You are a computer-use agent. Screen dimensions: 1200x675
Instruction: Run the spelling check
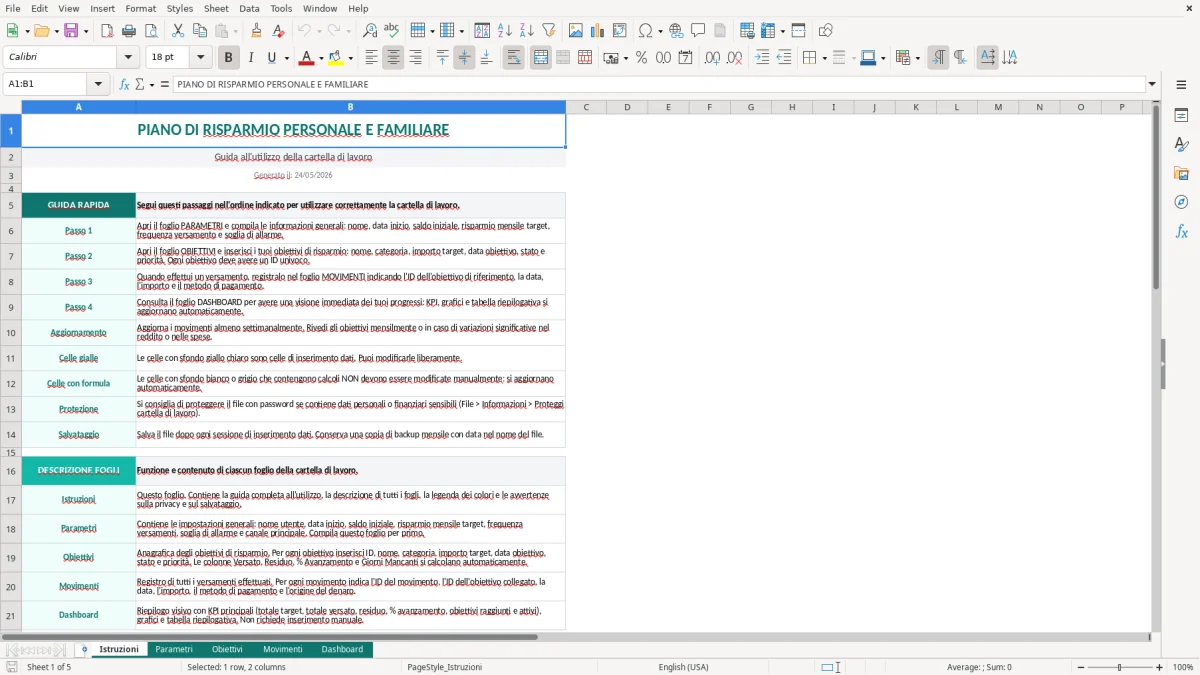[392, 31]
